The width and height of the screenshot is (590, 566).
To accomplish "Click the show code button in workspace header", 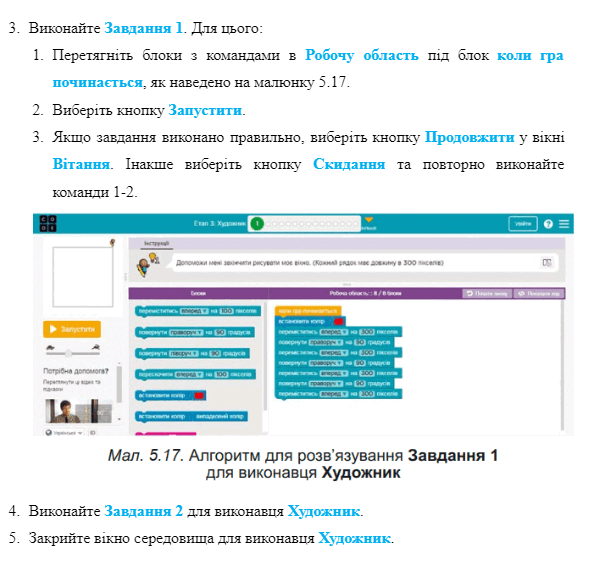I will click(538, 294).
